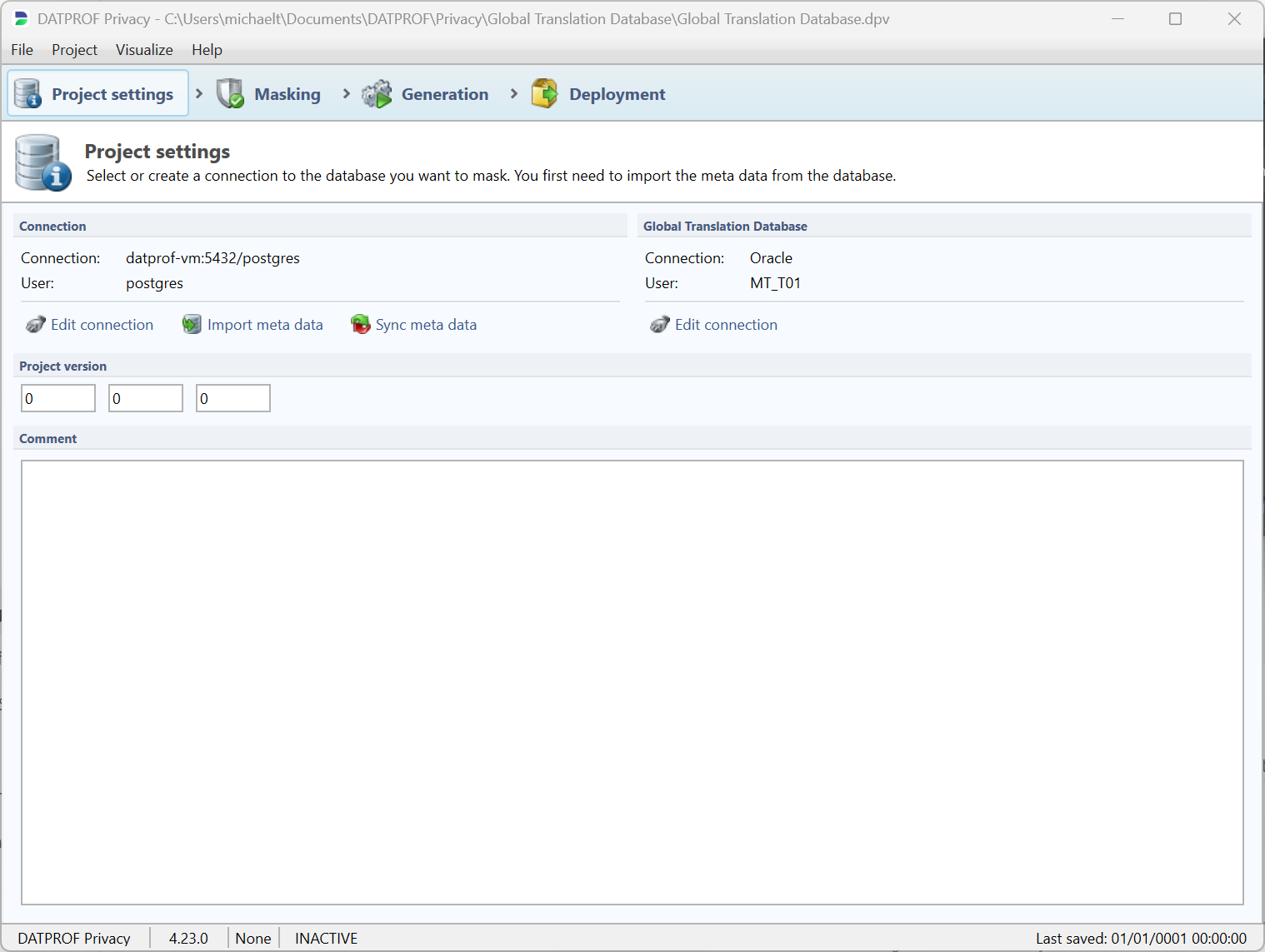Open the Help menu
This screenshot has height=952, width=1265.
(207, 50)
